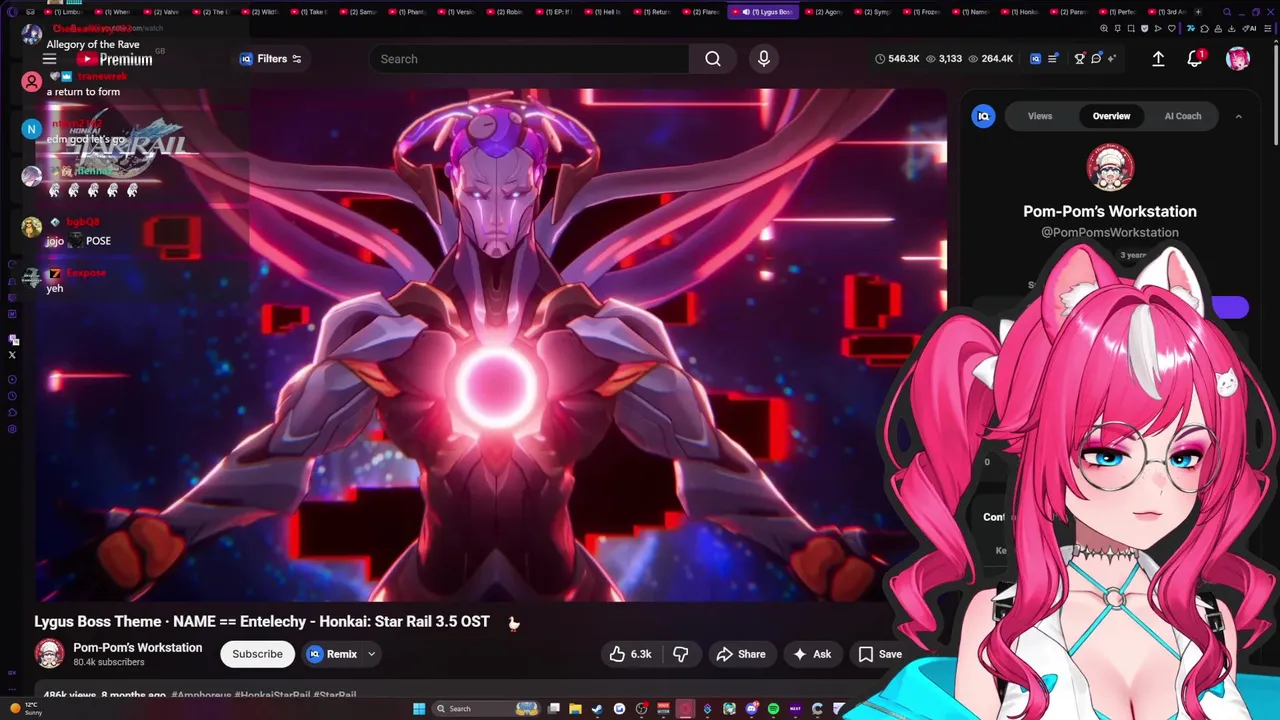
Task: Focus the YouTube Search field
Action: [529, 59]
